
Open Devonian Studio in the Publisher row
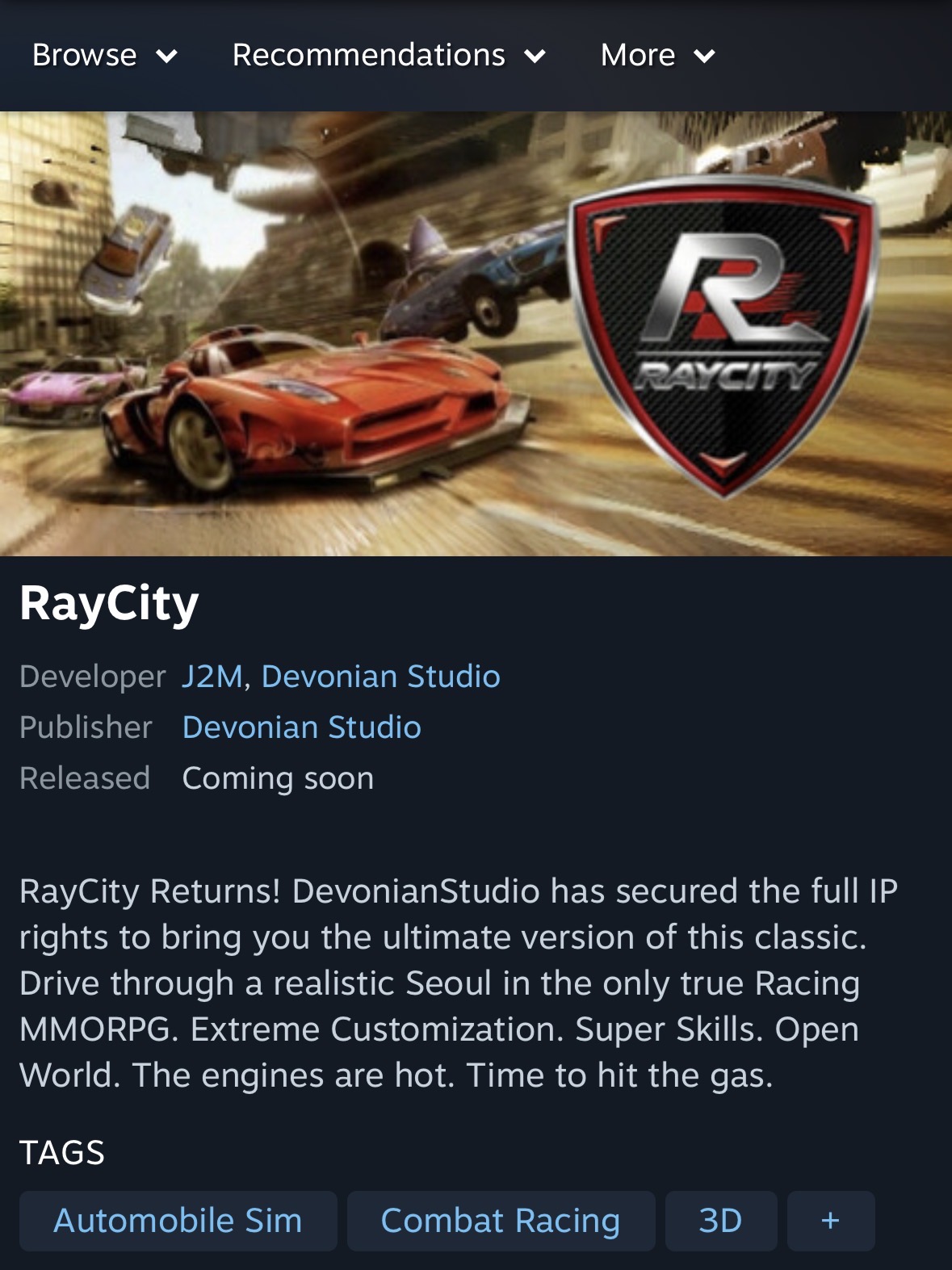click(302, 727)
